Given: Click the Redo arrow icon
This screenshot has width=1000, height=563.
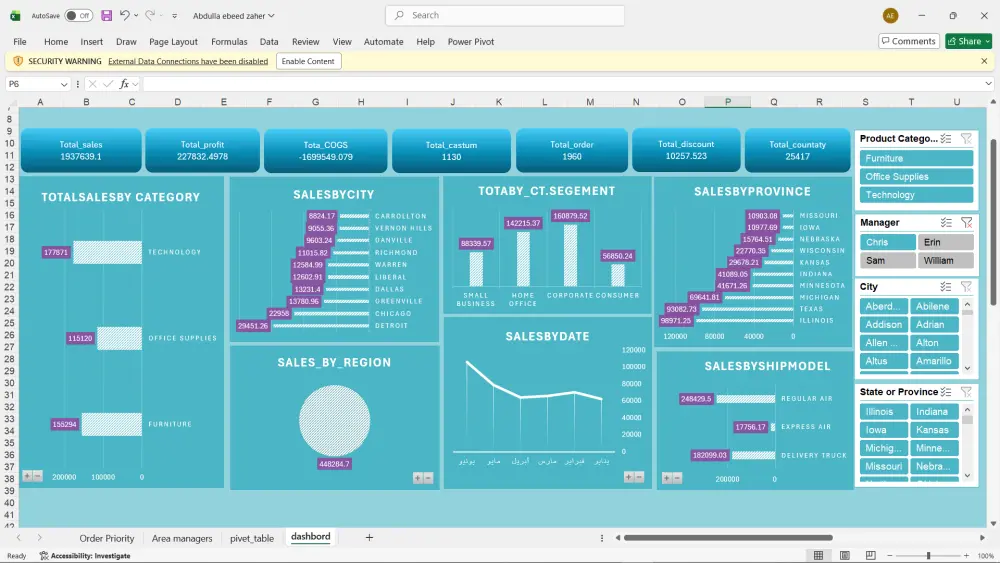Looking at the screenshot, I should tap(150, 15).
